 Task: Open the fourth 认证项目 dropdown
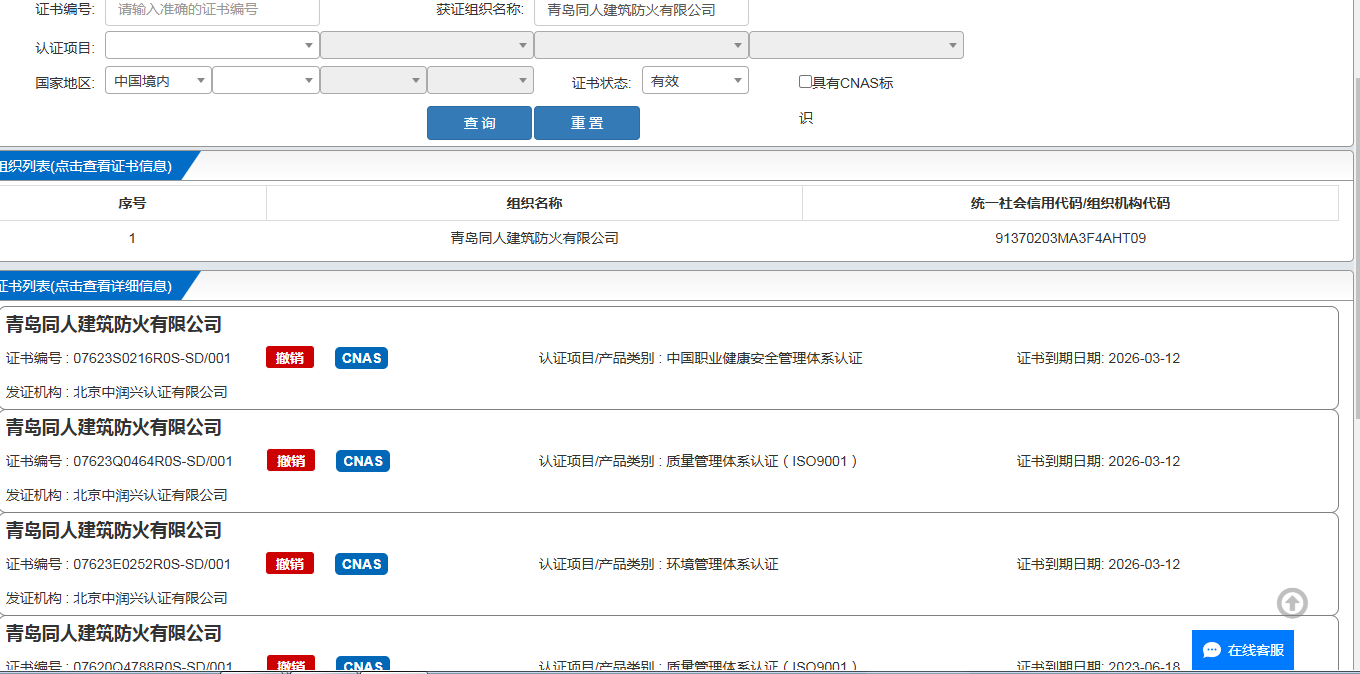click(x=856, y=45)
